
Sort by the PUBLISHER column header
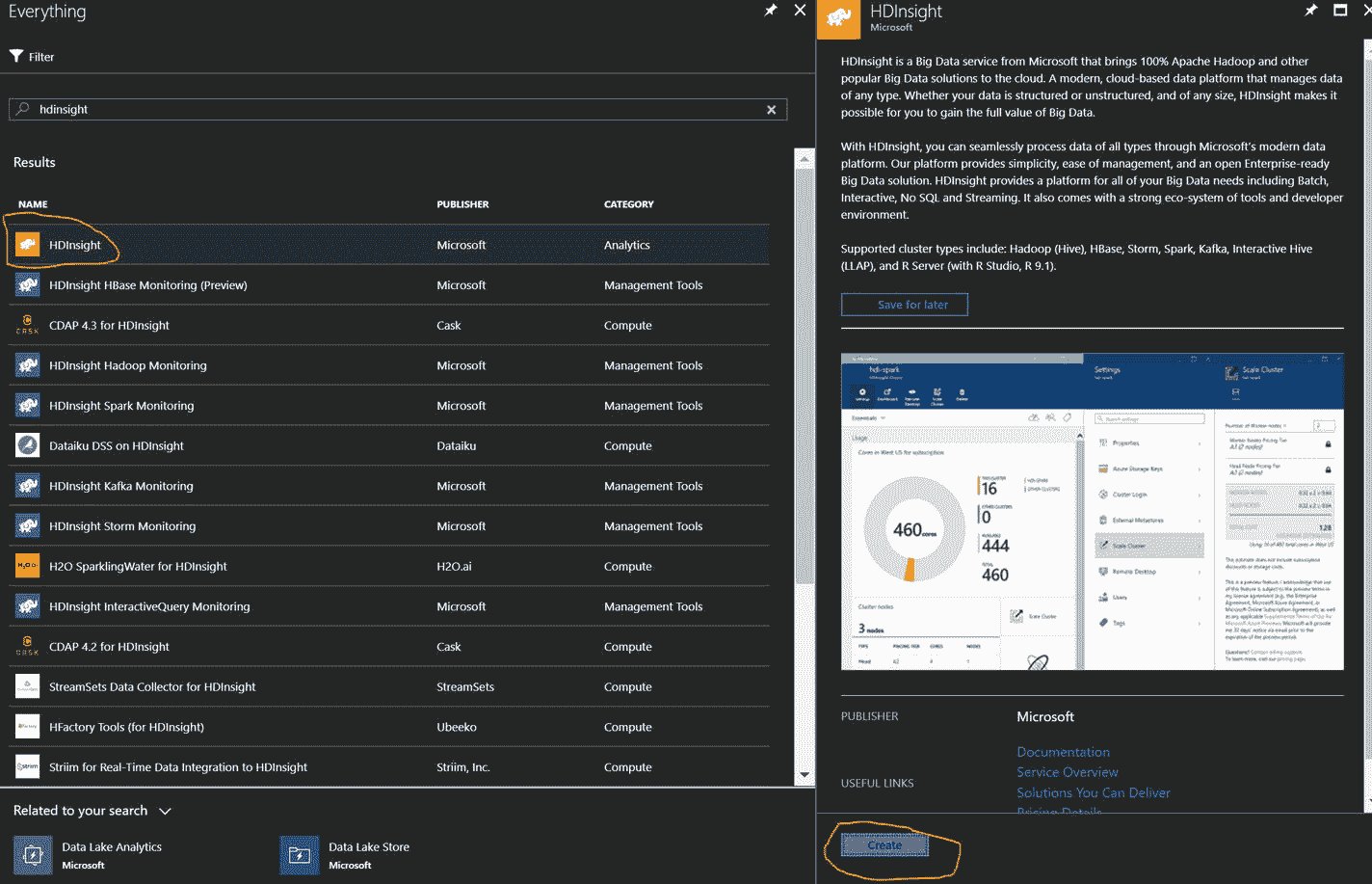click(462, 204)
